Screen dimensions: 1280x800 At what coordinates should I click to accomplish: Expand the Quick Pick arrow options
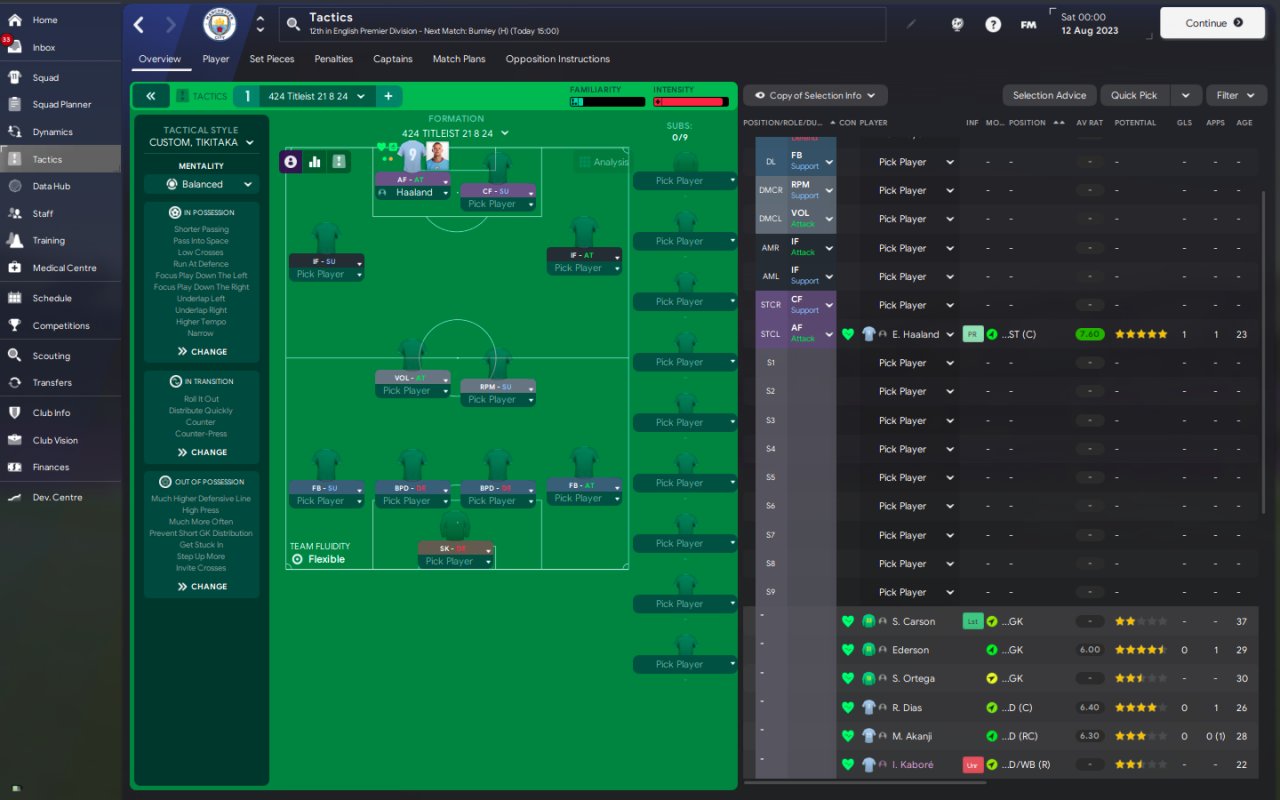pos(1185,95)
